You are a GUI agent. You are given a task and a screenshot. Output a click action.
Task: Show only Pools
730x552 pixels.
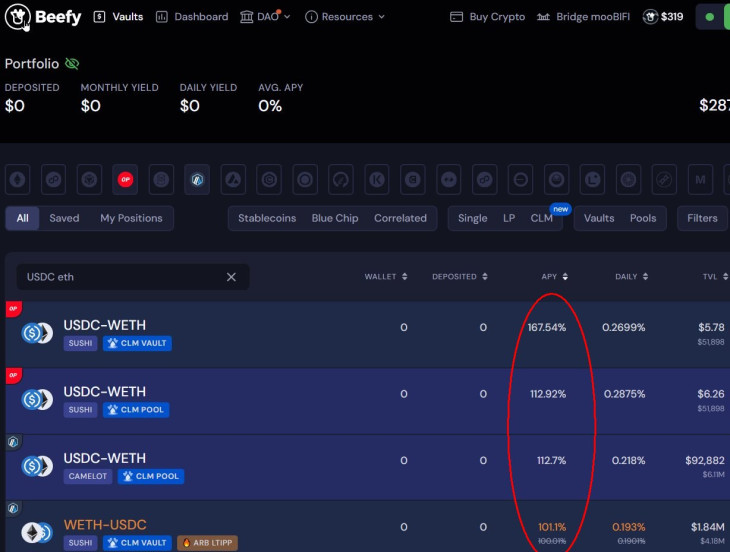pyautogui.click(x=643, y=218)
